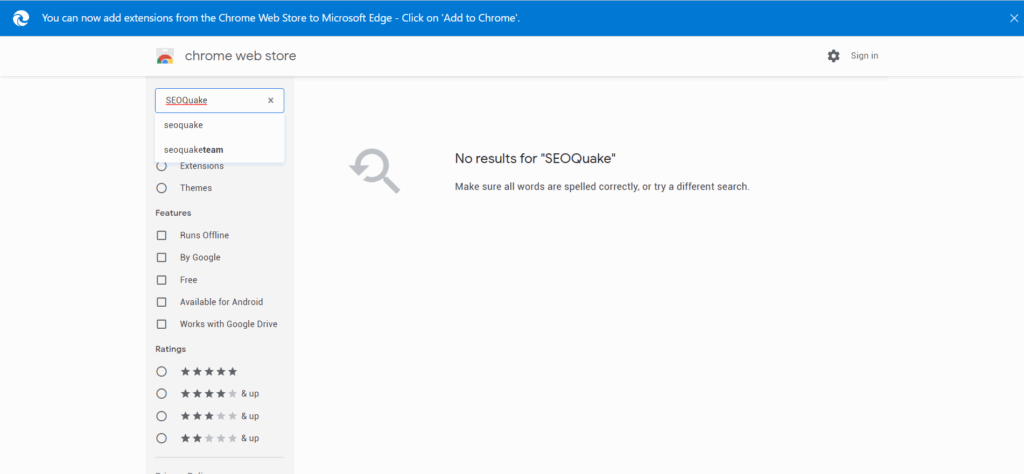1024x474 pixels.
Task: Check the Free feature filter
Action: [x=161, y=279]
